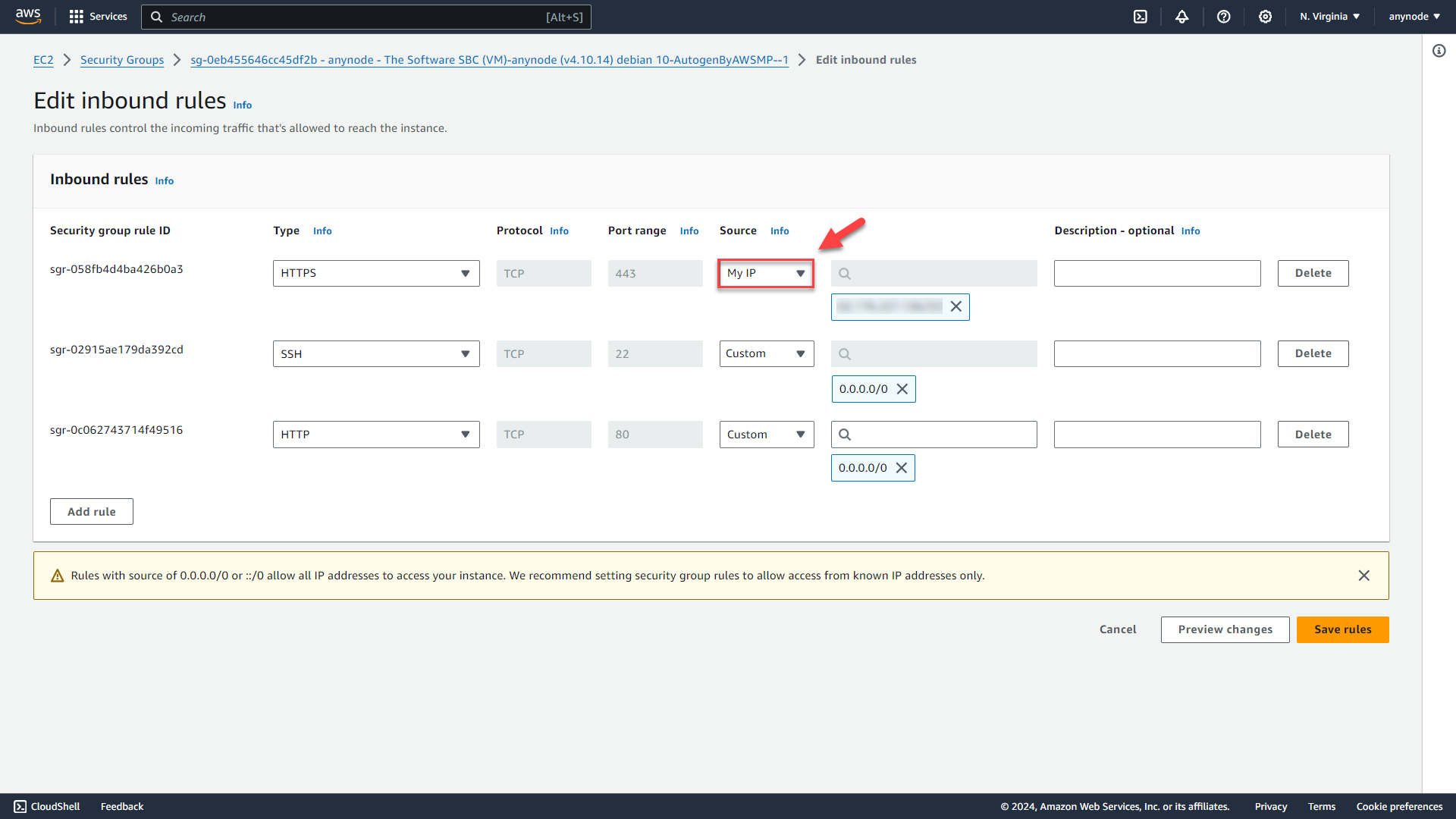Click the AWS services grid icon
The height and width of the screenshot is (819, 1456).
coord(77,17)
